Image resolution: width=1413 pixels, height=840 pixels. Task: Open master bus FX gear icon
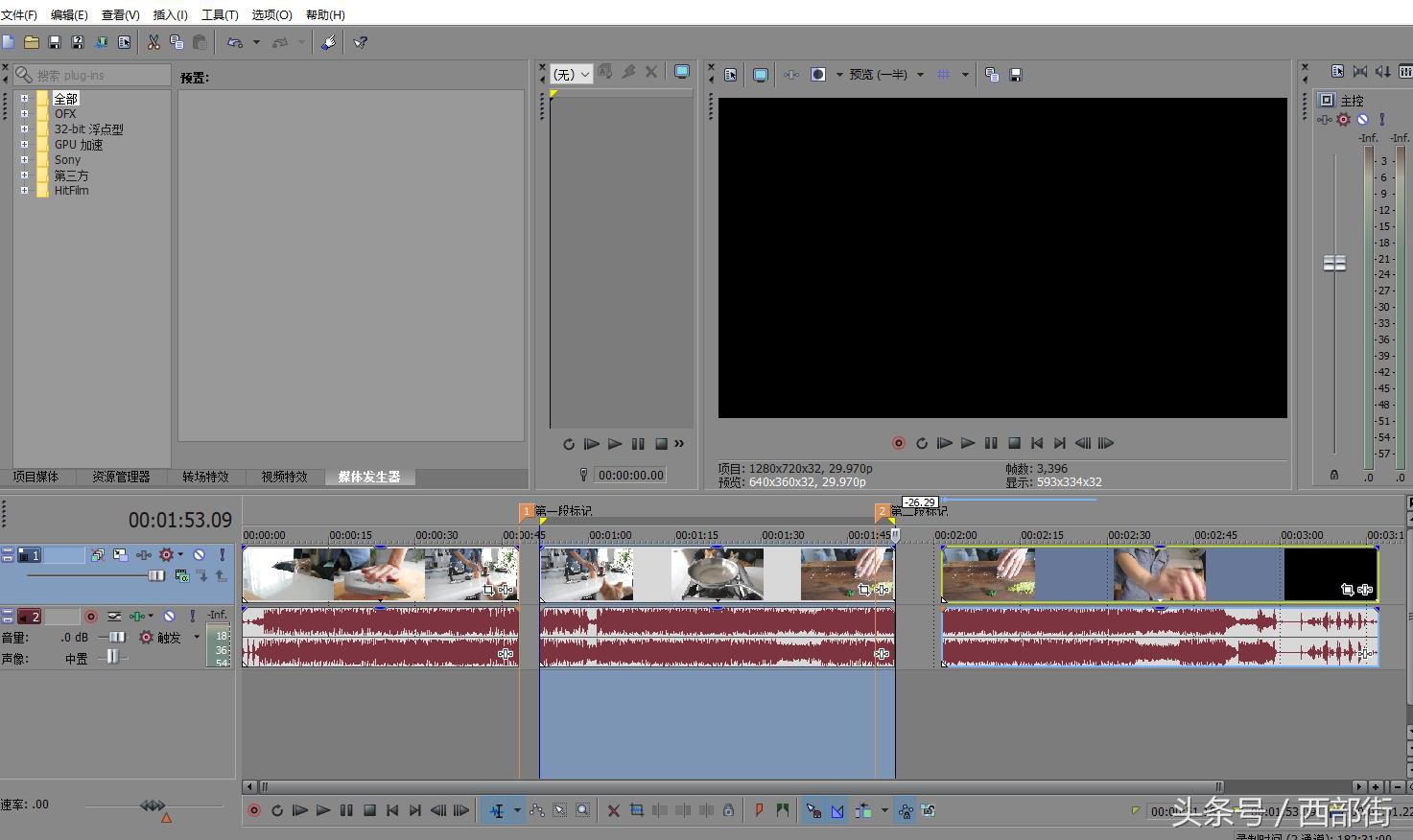click(x=1343, y=120)
